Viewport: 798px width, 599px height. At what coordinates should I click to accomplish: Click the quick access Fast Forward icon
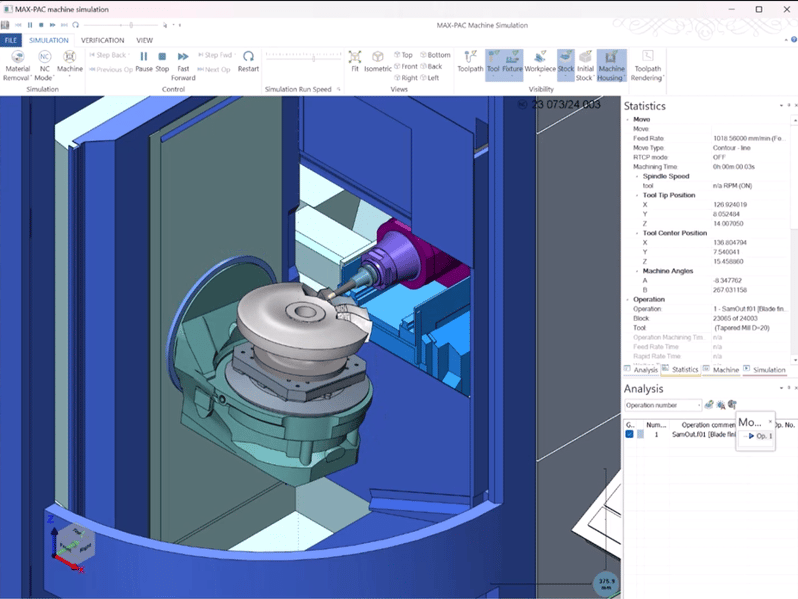coord(52,25)
